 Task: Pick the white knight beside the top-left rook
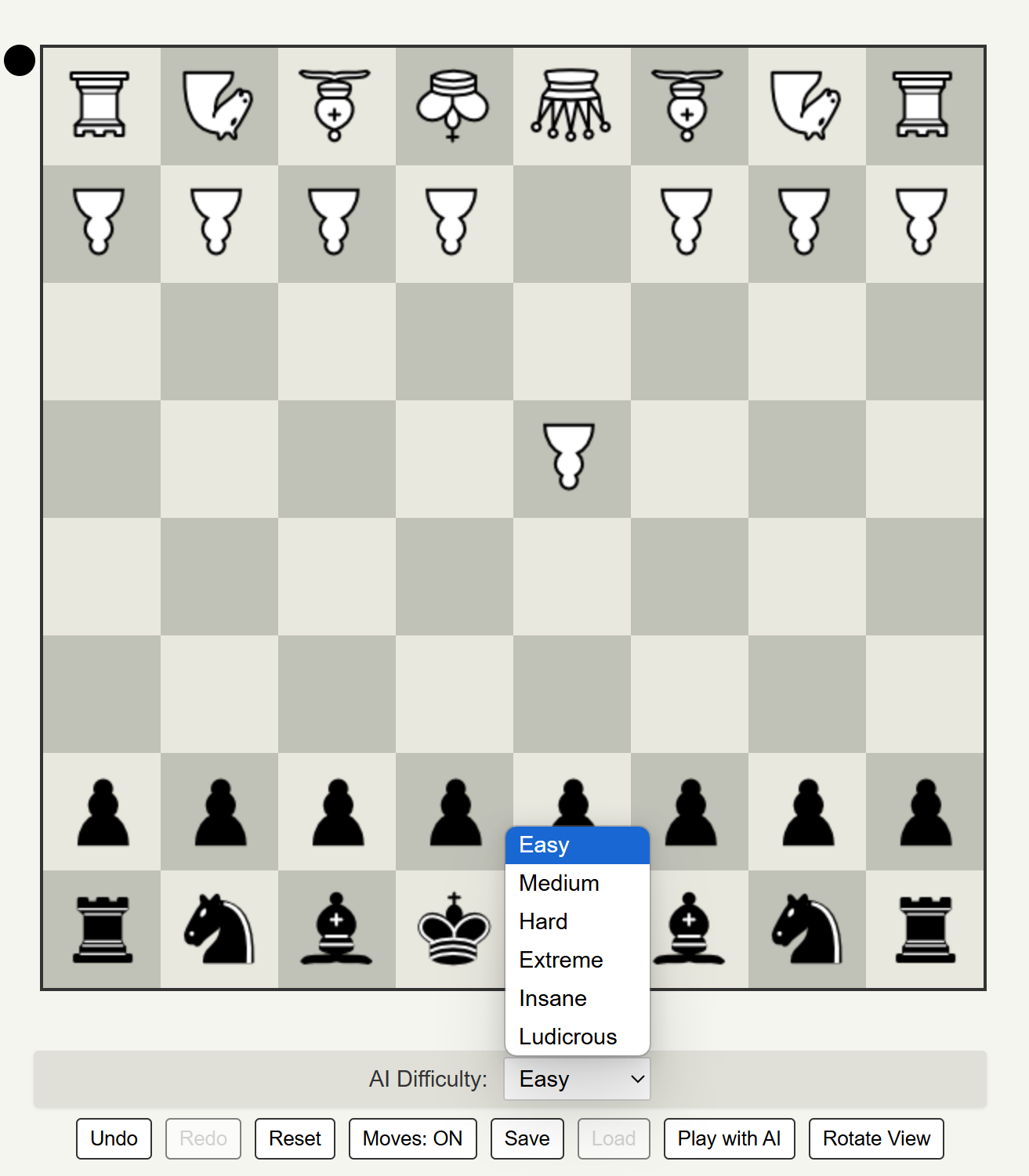[218, 105]
